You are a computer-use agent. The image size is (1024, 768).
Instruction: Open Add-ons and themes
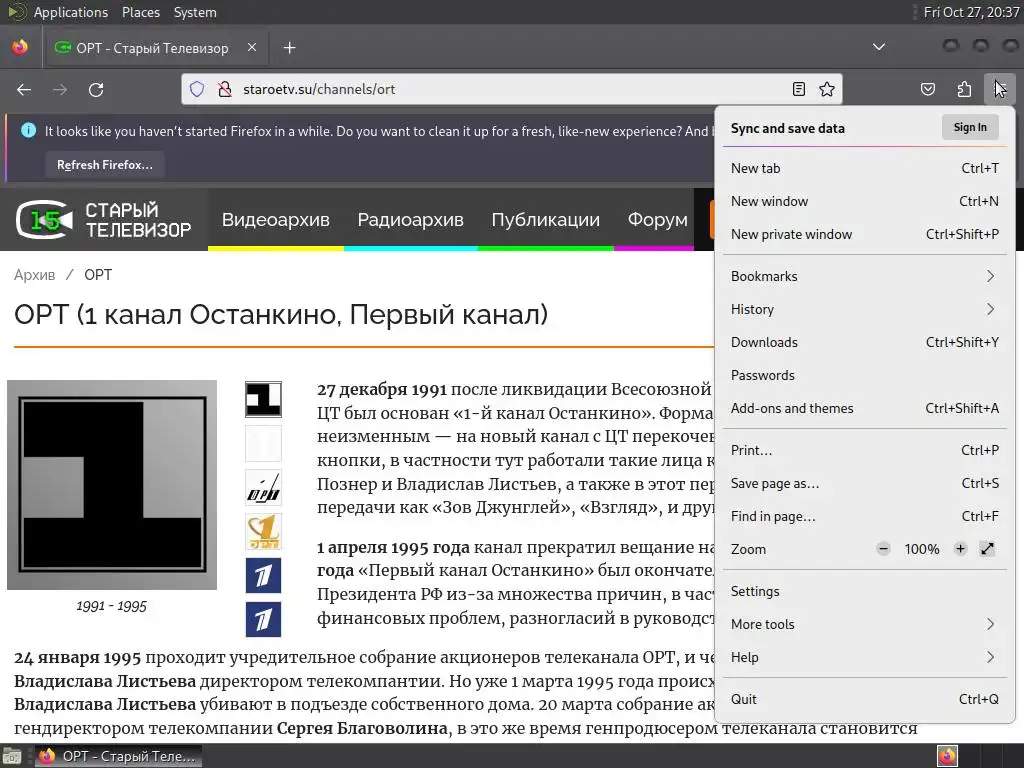(865, 408)
